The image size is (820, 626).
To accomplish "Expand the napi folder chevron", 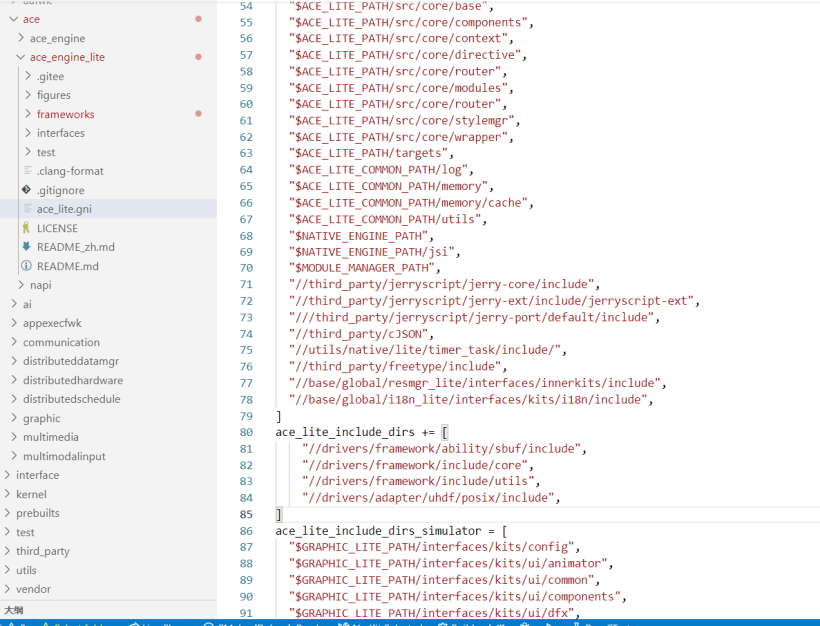I will [x=21, y=285].
